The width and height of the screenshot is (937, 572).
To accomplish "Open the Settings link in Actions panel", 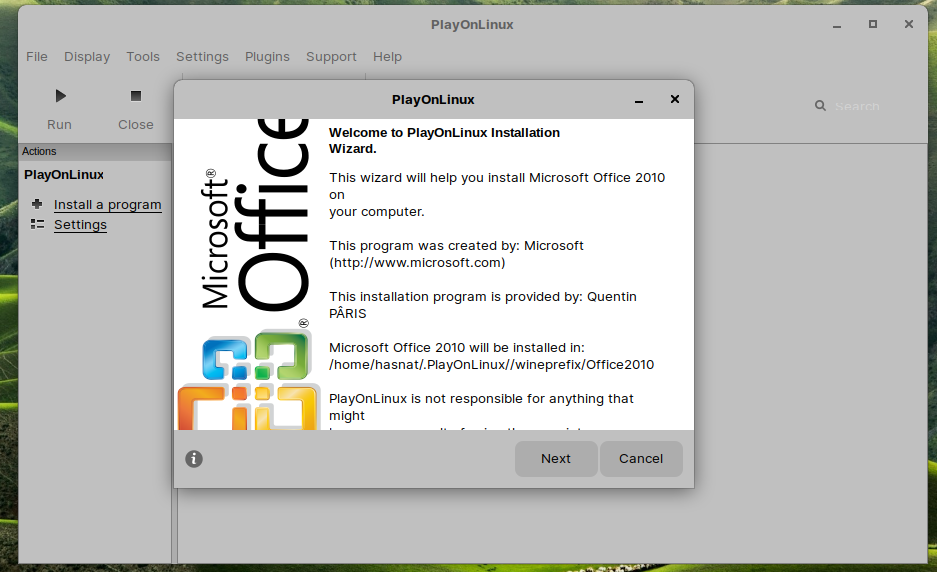I will click(80, 225).
